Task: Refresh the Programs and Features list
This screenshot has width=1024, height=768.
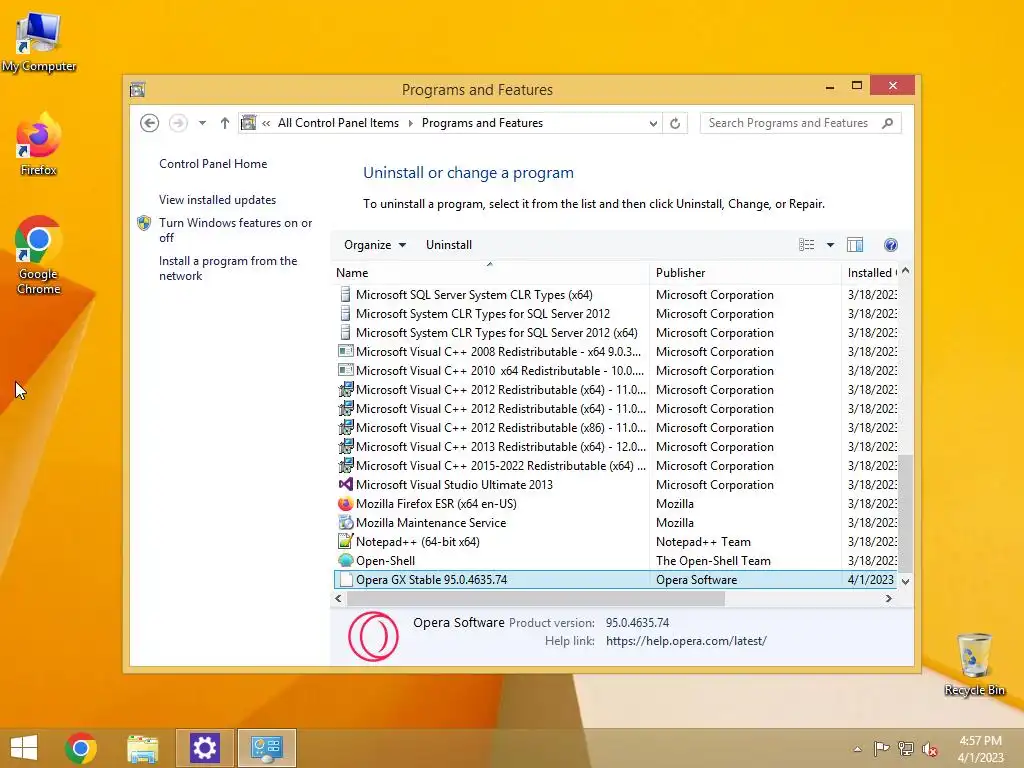Action: coord(675,123)
